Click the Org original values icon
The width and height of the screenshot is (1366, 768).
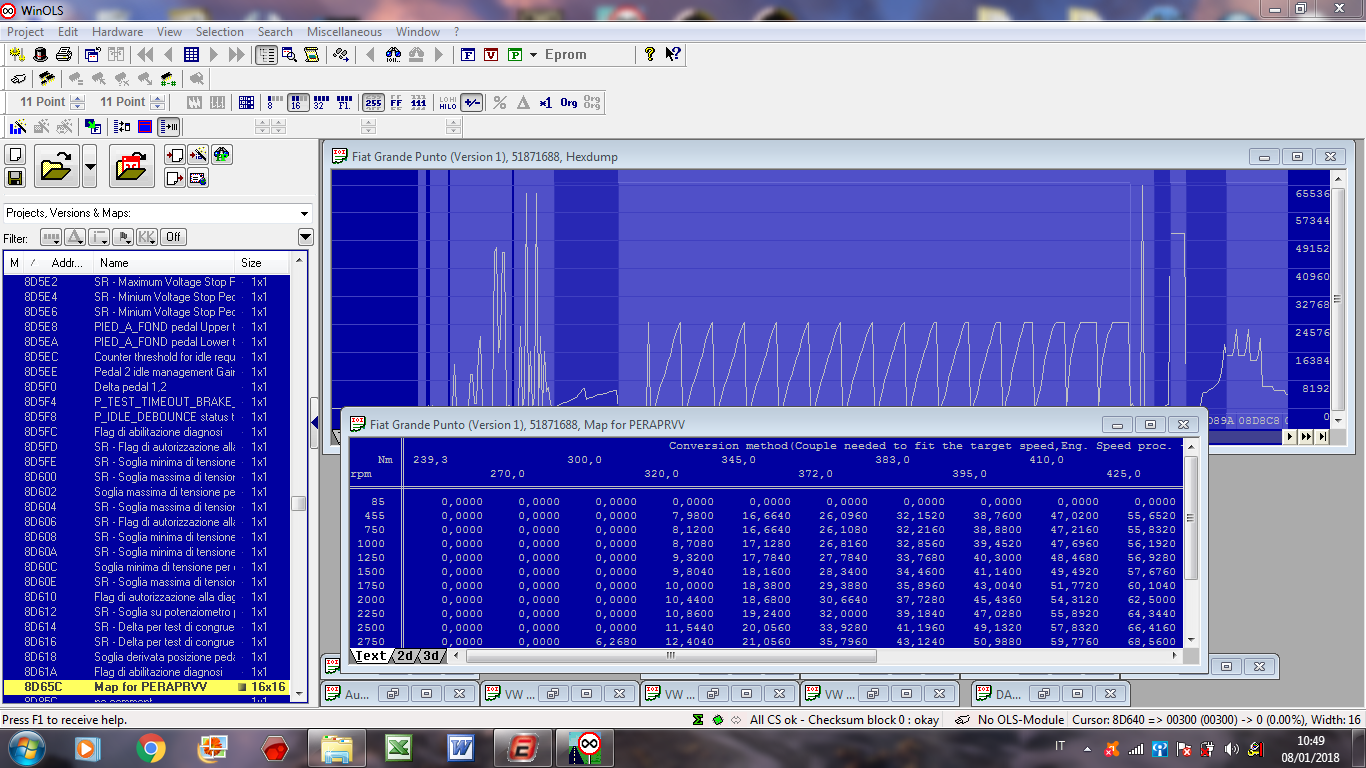click(x=569, y=102)
